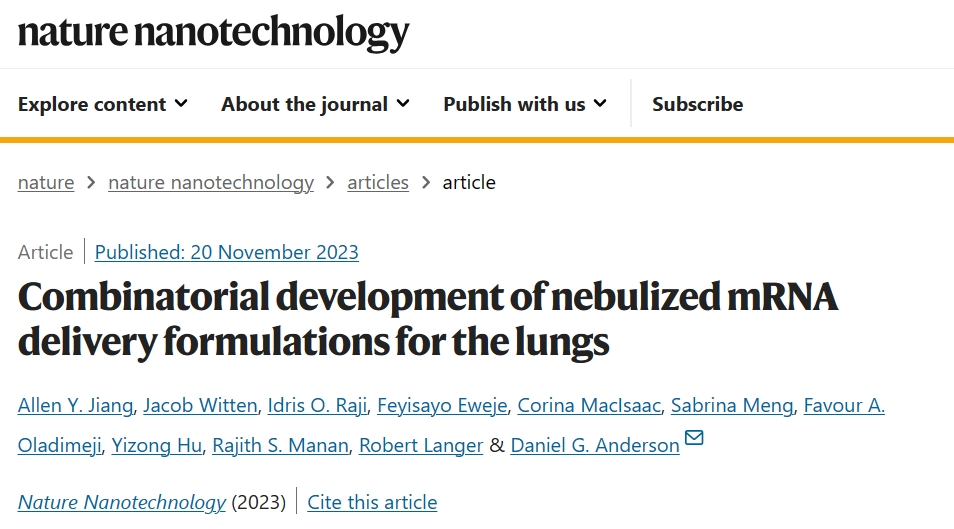This screenshot has width=954, height=529.
Task: Click the Cite this article link
Action: point(372,502)
